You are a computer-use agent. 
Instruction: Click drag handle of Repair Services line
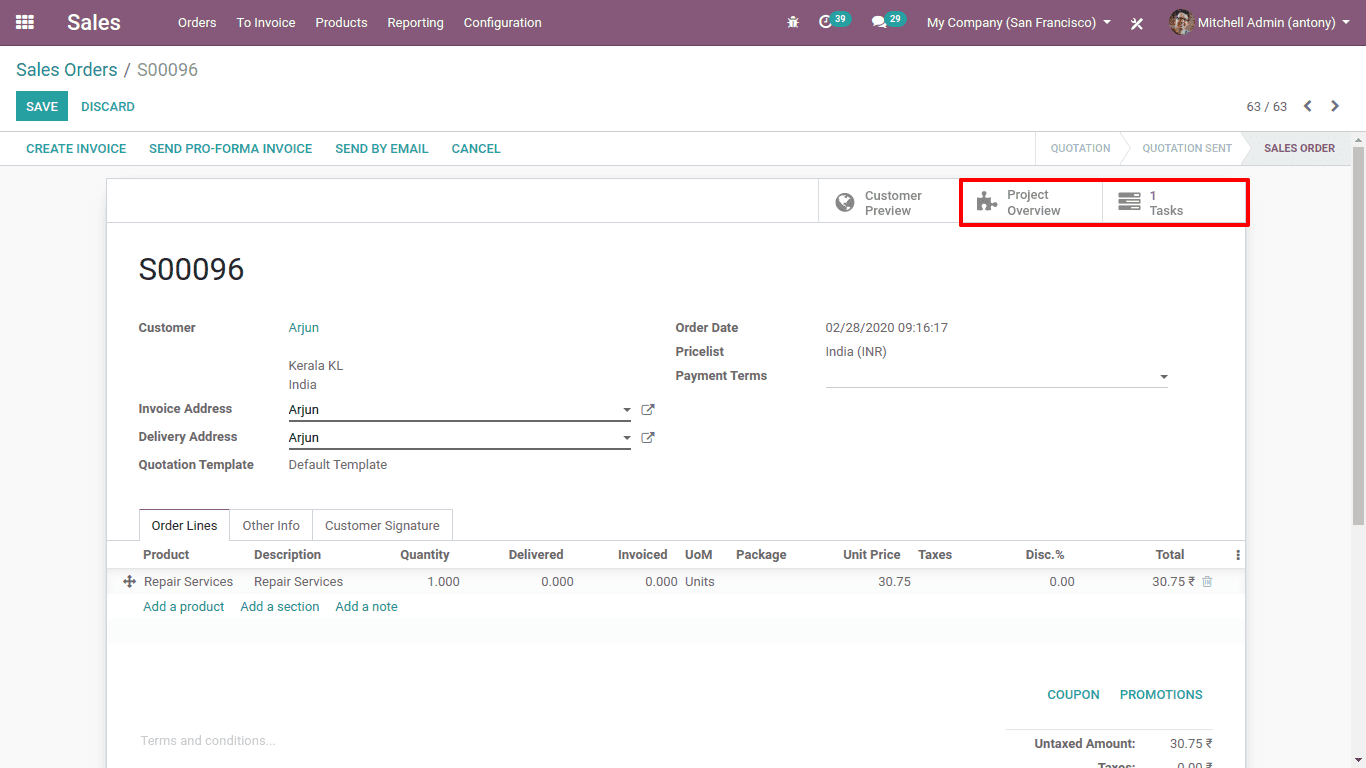click(129, 582)
